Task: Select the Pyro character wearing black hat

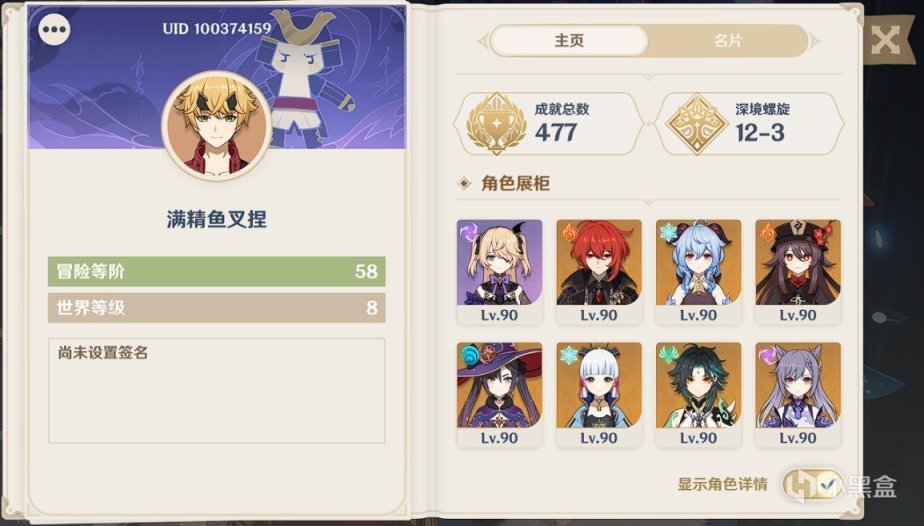Action: (x=798, y=272)
